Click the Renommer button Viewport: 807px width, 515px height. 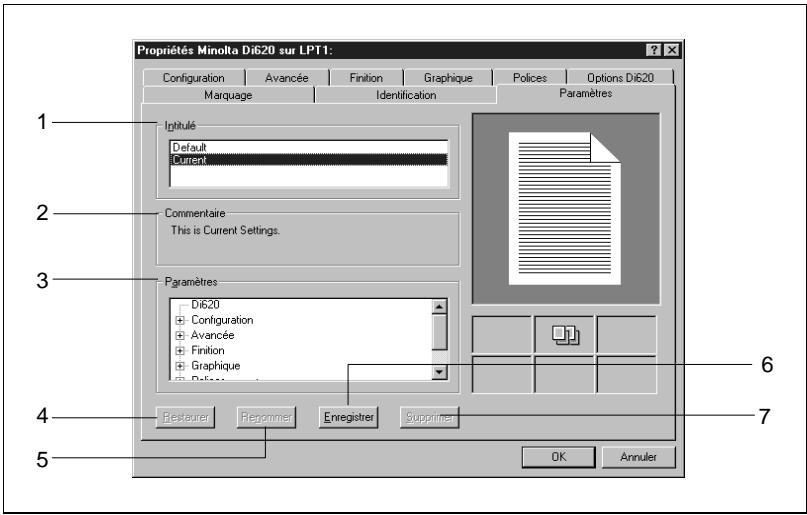point(267,417)
